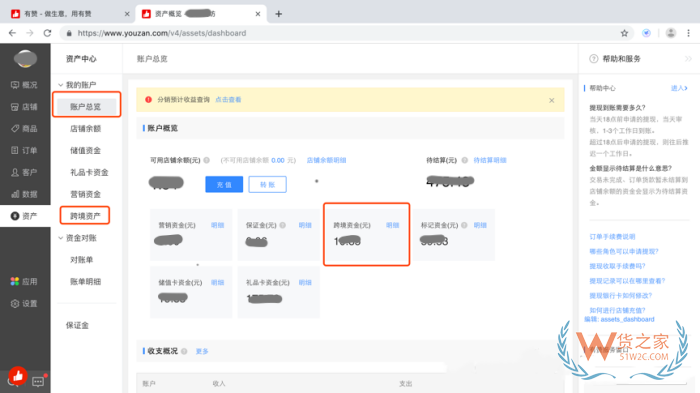The width and height of the screenshot is (700, 393).
Task: Collapse the 帮助和服务 panel arrows
Action: point(688,59)
